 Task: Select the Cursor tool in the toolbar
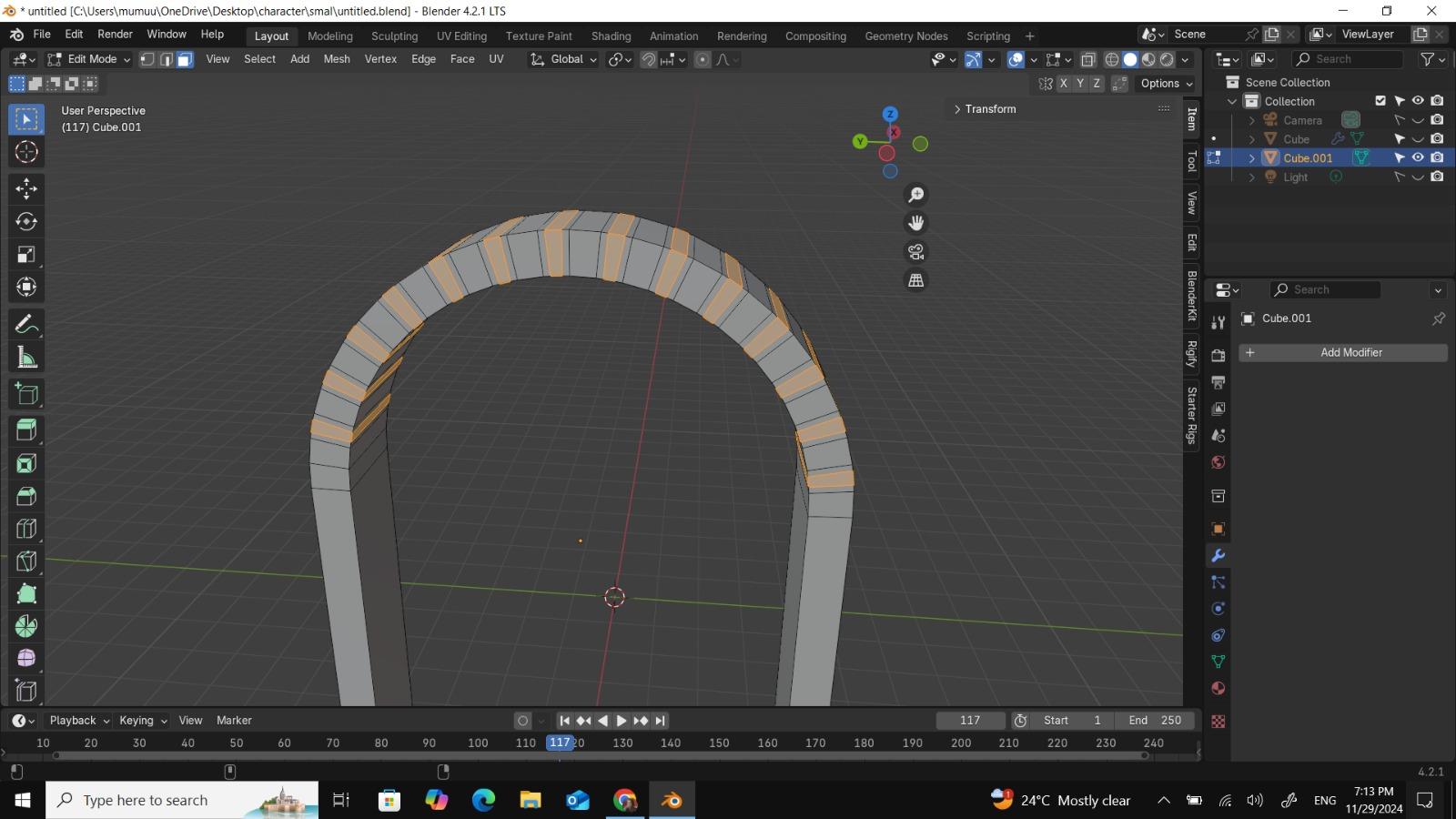pos(26,152)
